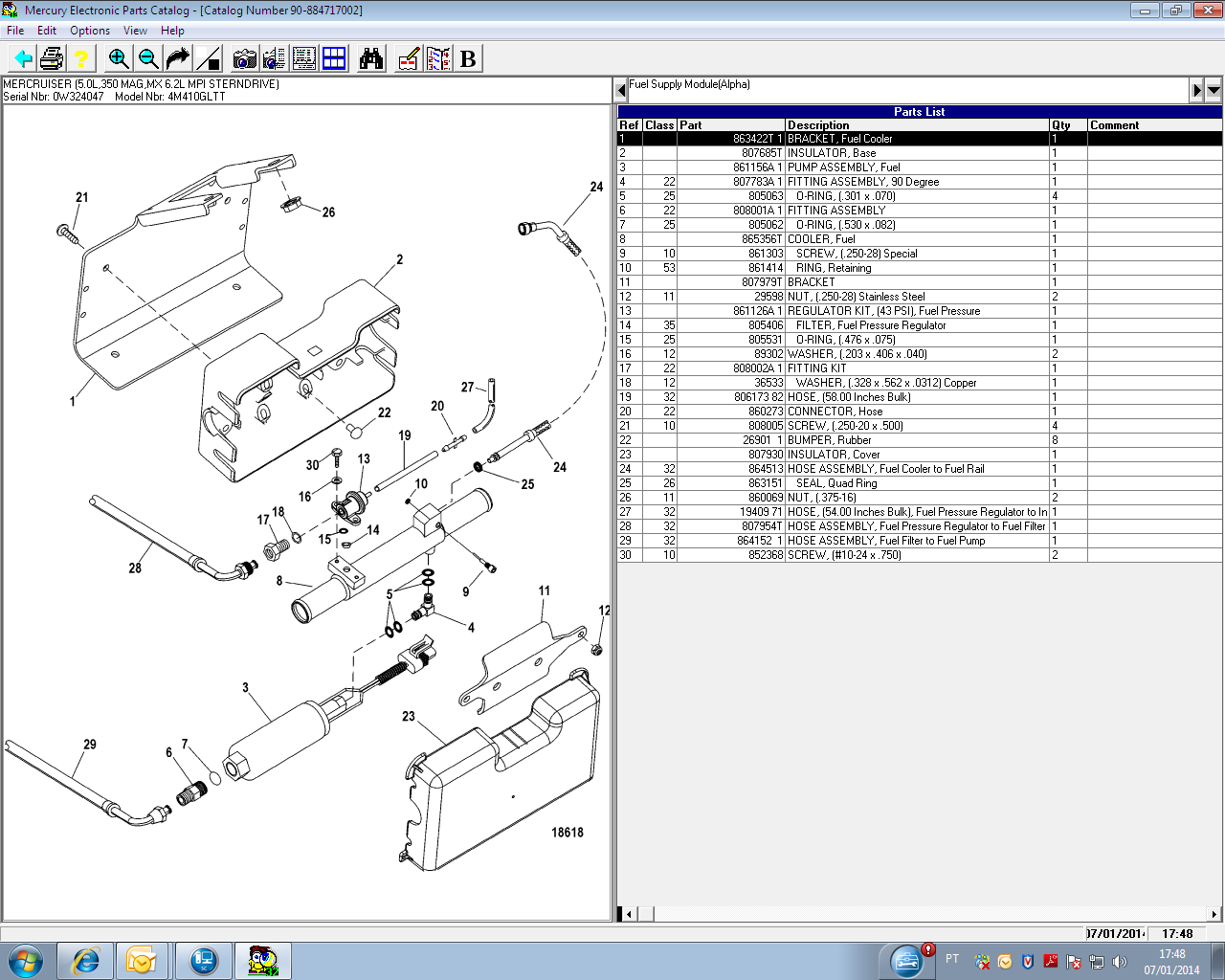Image resolution: width=1225 pixels, height=980 pixels.
Task: Click callout 29 on the diagram
Action: pyautogui.click(x=90, y=744)
